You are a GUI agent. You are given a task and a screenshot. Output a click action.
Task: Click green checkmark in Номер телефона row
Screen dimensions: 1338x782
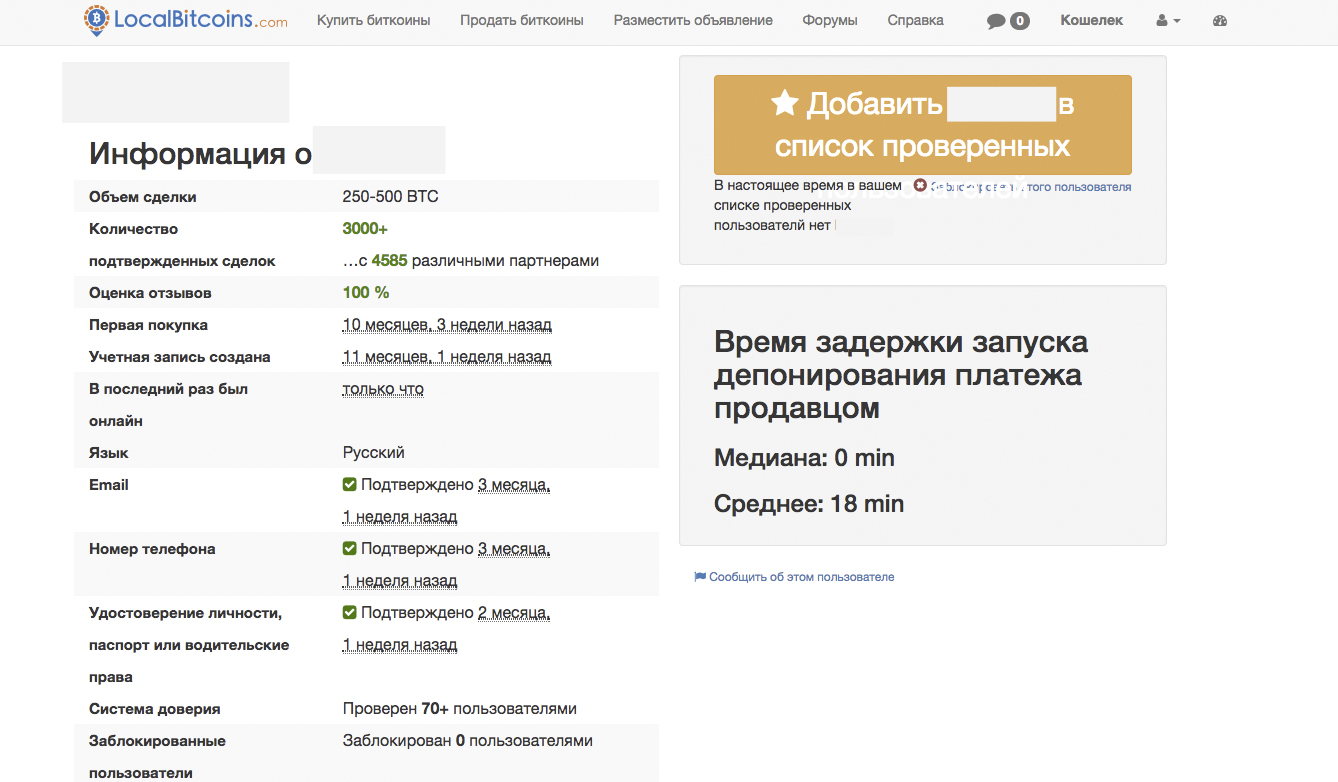[349, 549]
